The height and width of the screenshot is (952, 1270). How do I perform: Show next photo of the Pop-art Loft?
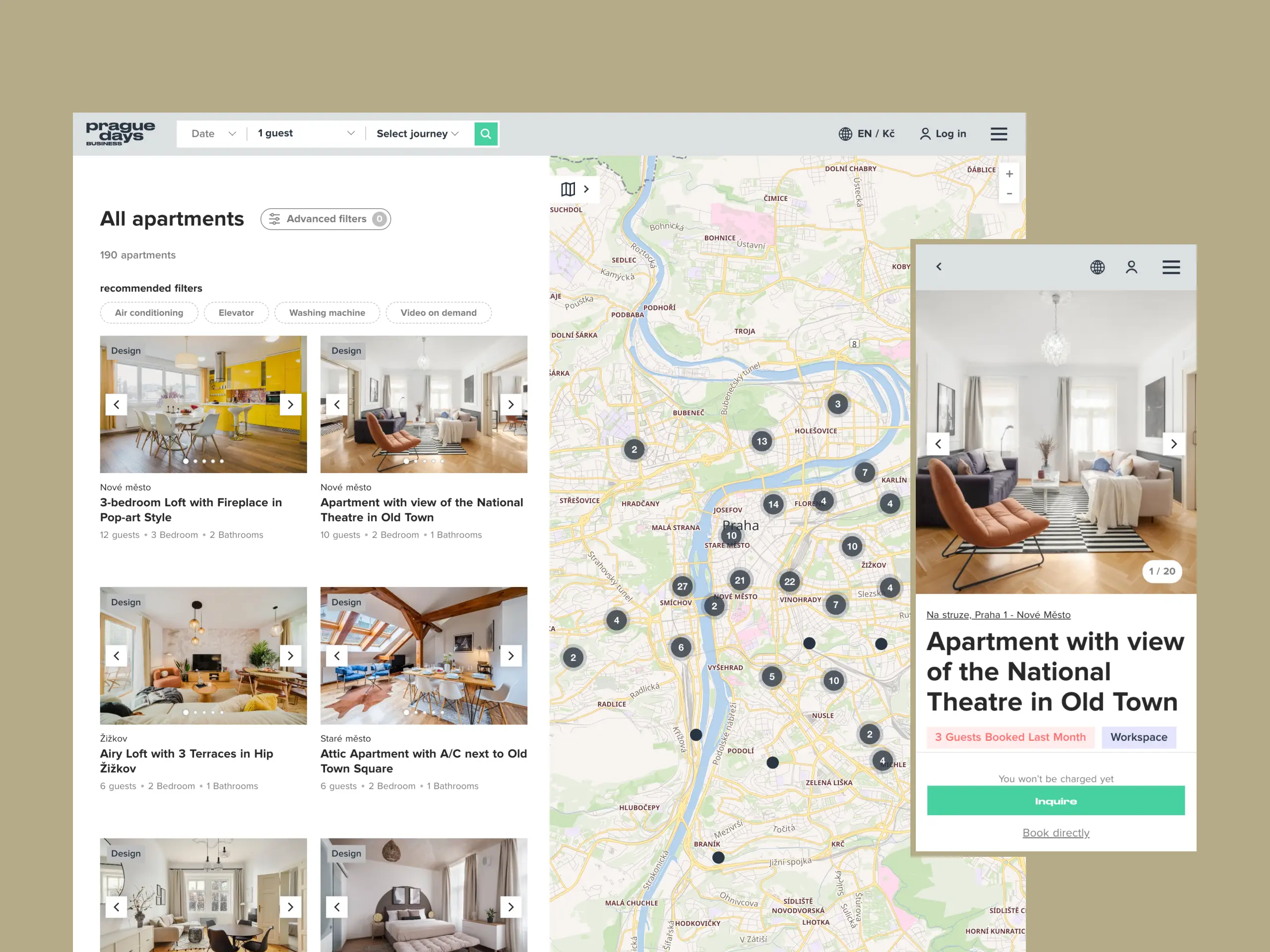point(291,405)
